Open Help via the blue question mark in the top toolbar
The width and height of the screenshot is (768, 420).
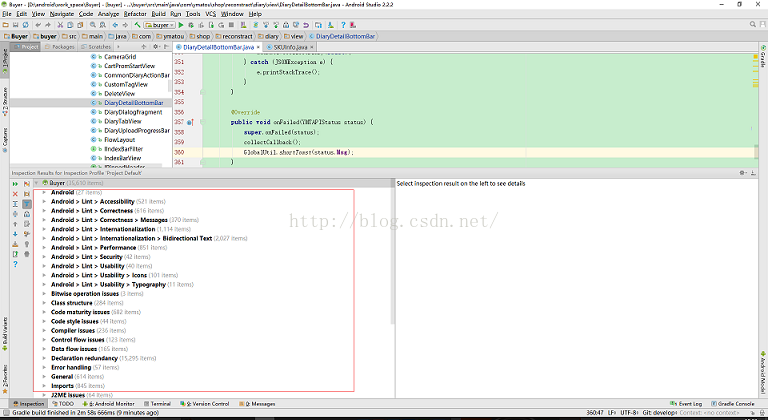(343, 25)
